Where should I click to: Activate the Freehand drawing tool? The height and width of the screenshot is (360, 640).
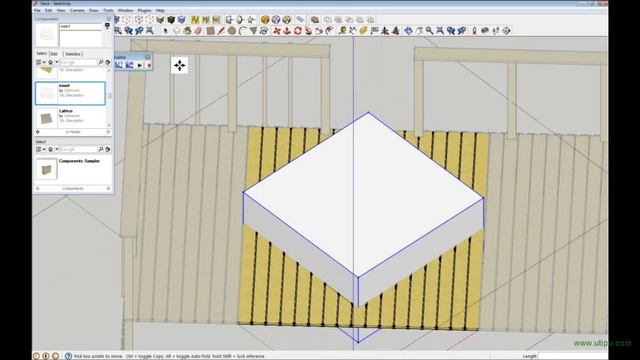tap(264, 31)
